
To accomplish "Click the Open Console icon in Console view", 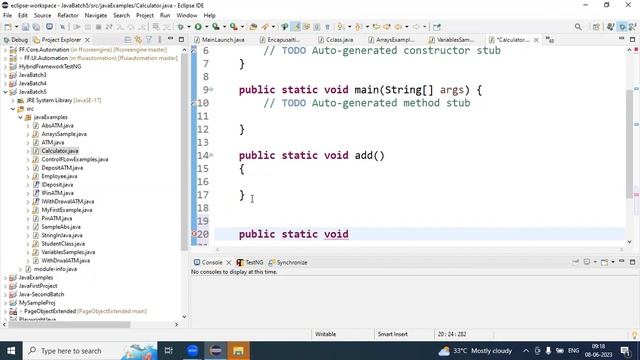I will (x=604, y=262).
